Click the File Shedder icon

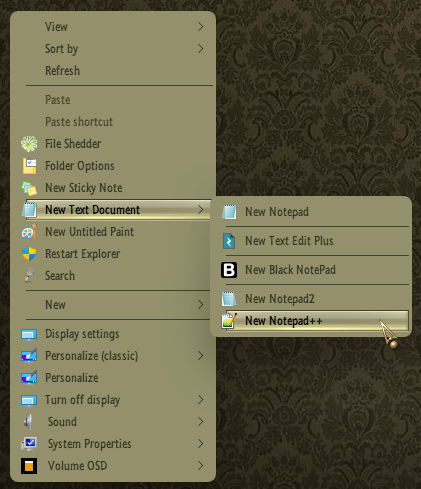[x=29, y=144]
